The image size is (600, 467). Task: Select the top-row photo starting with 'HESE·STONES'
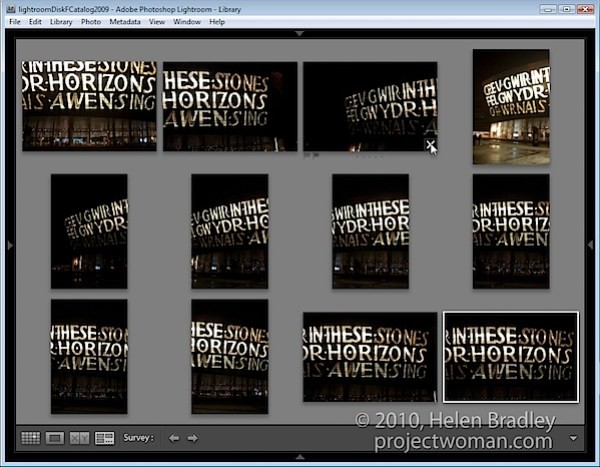pos(230,106)
